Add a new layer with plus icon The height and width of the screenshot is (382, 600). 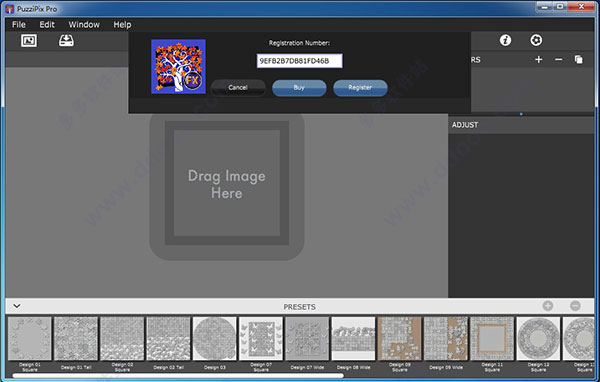tap(538, 59)
